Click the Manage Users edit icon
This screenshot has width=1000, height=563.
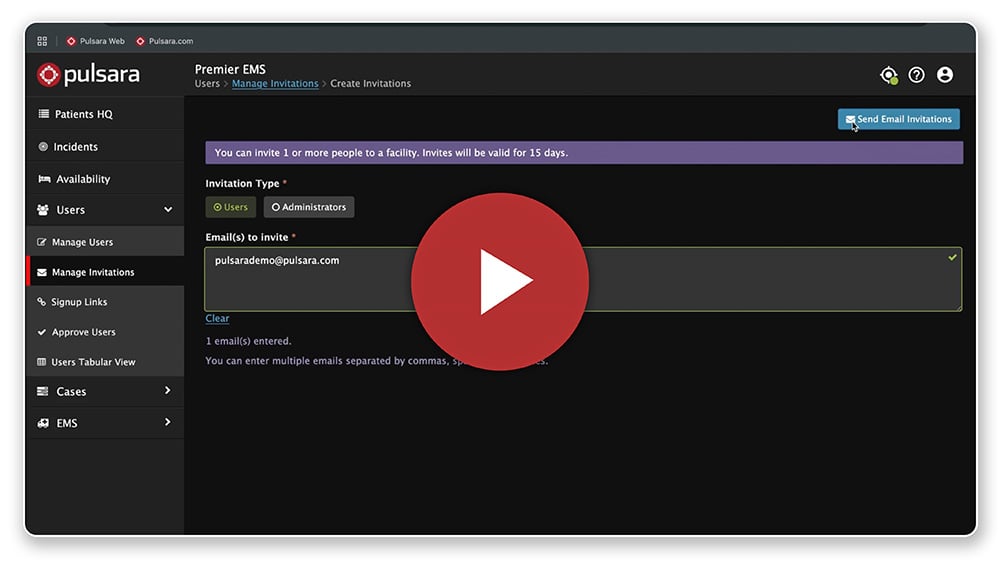coord(42,242)
